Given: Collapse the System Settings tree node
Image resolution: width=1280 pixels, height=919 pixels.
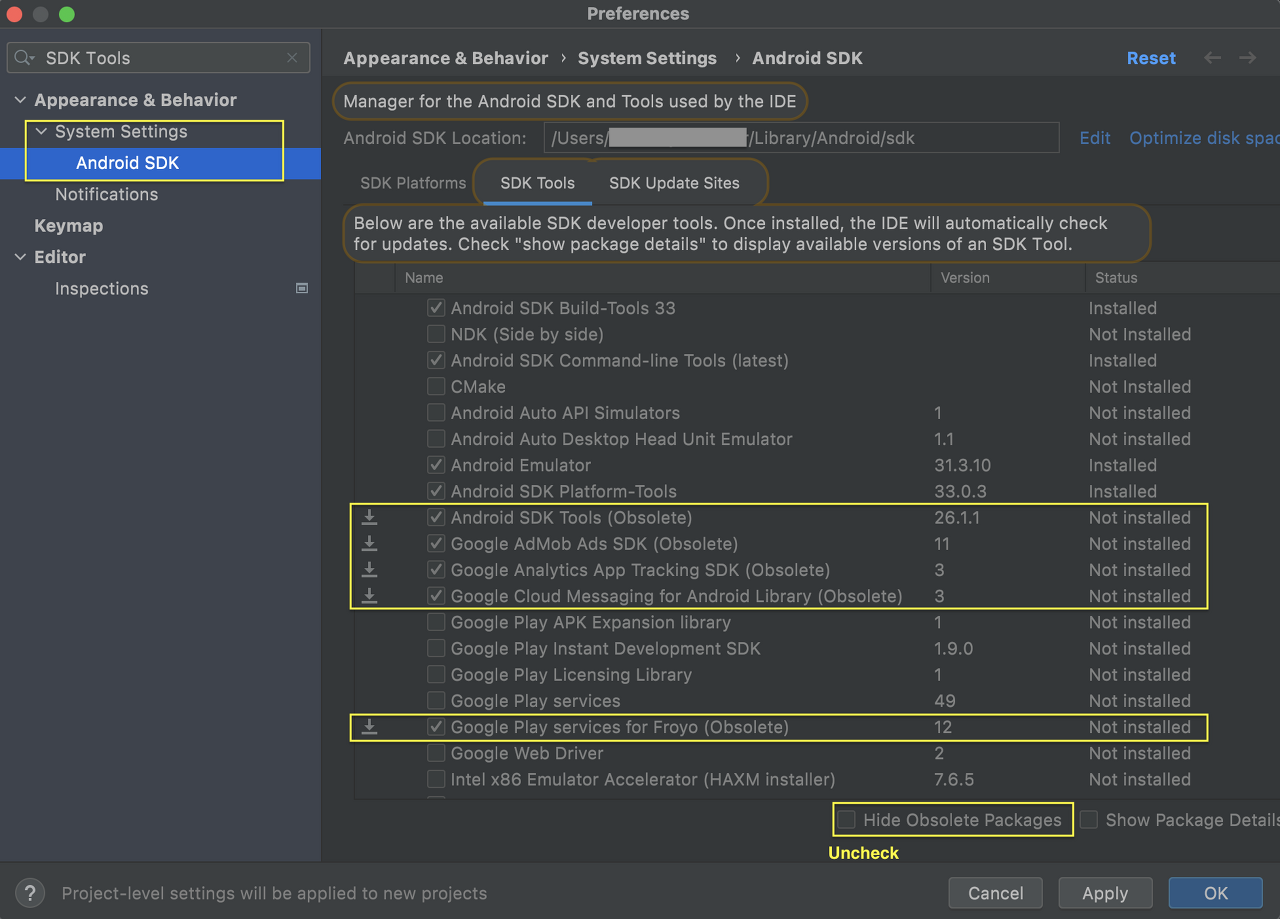Looking at the screenshot, I should coord(41,132).
